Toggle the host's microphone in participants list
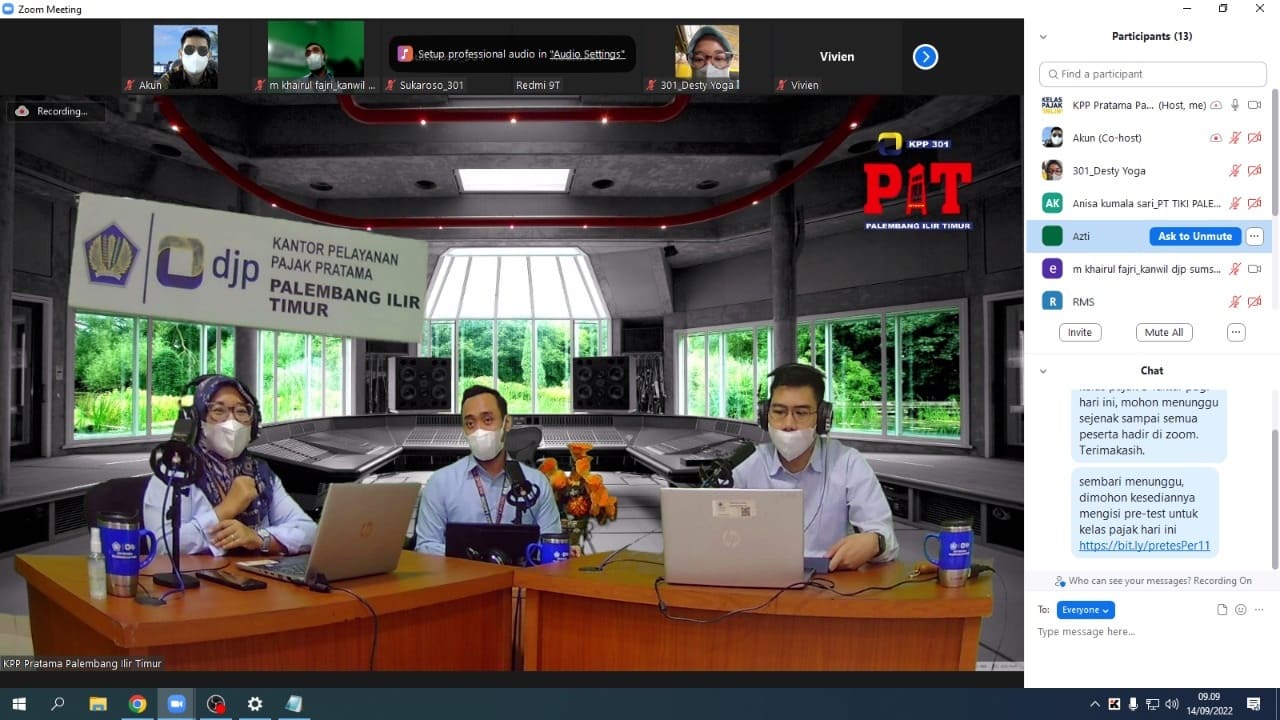 pos(1235,105)
